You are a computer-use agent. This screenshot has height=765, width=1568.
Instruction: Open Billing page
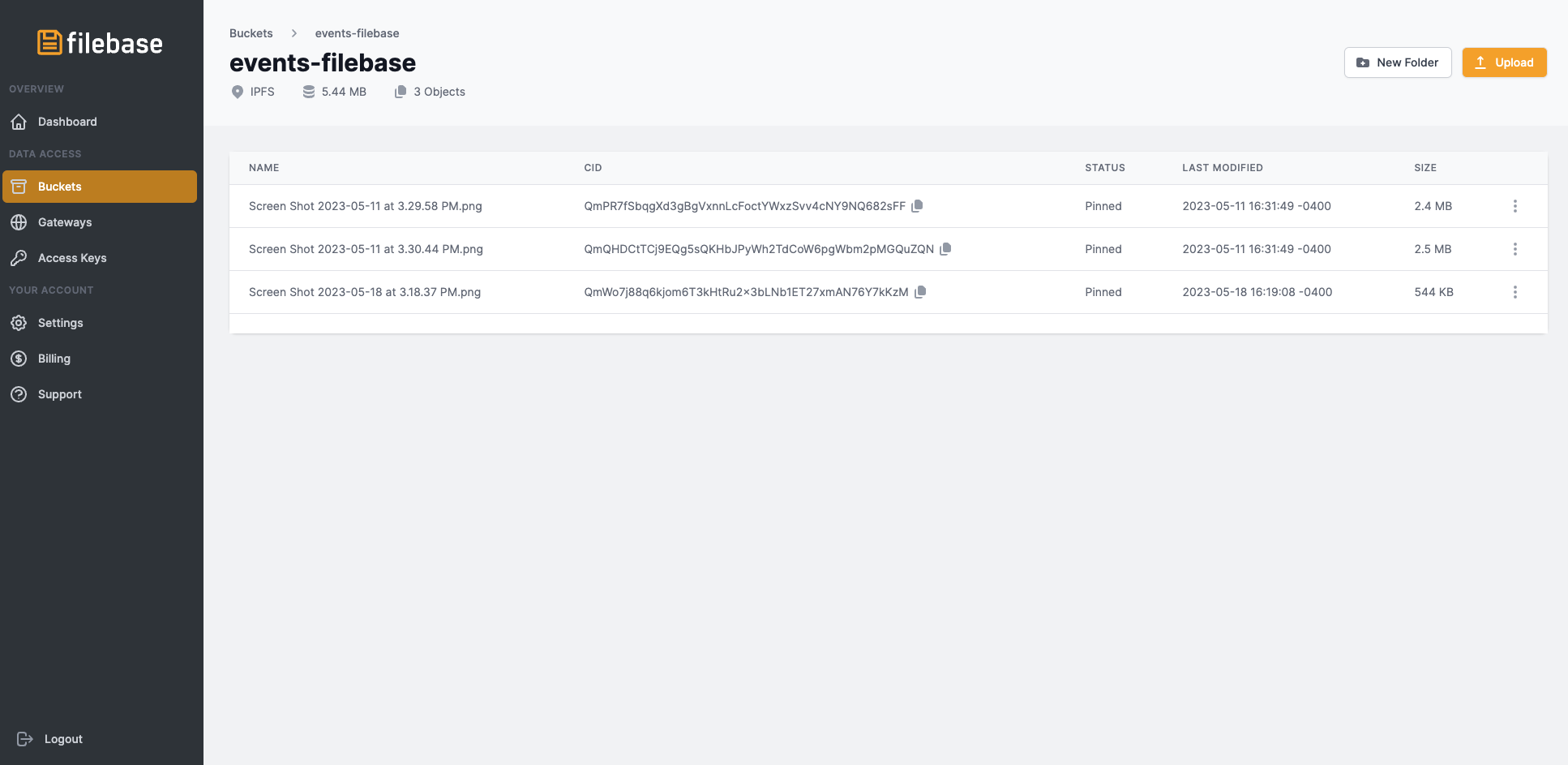[x=100, y=359]
